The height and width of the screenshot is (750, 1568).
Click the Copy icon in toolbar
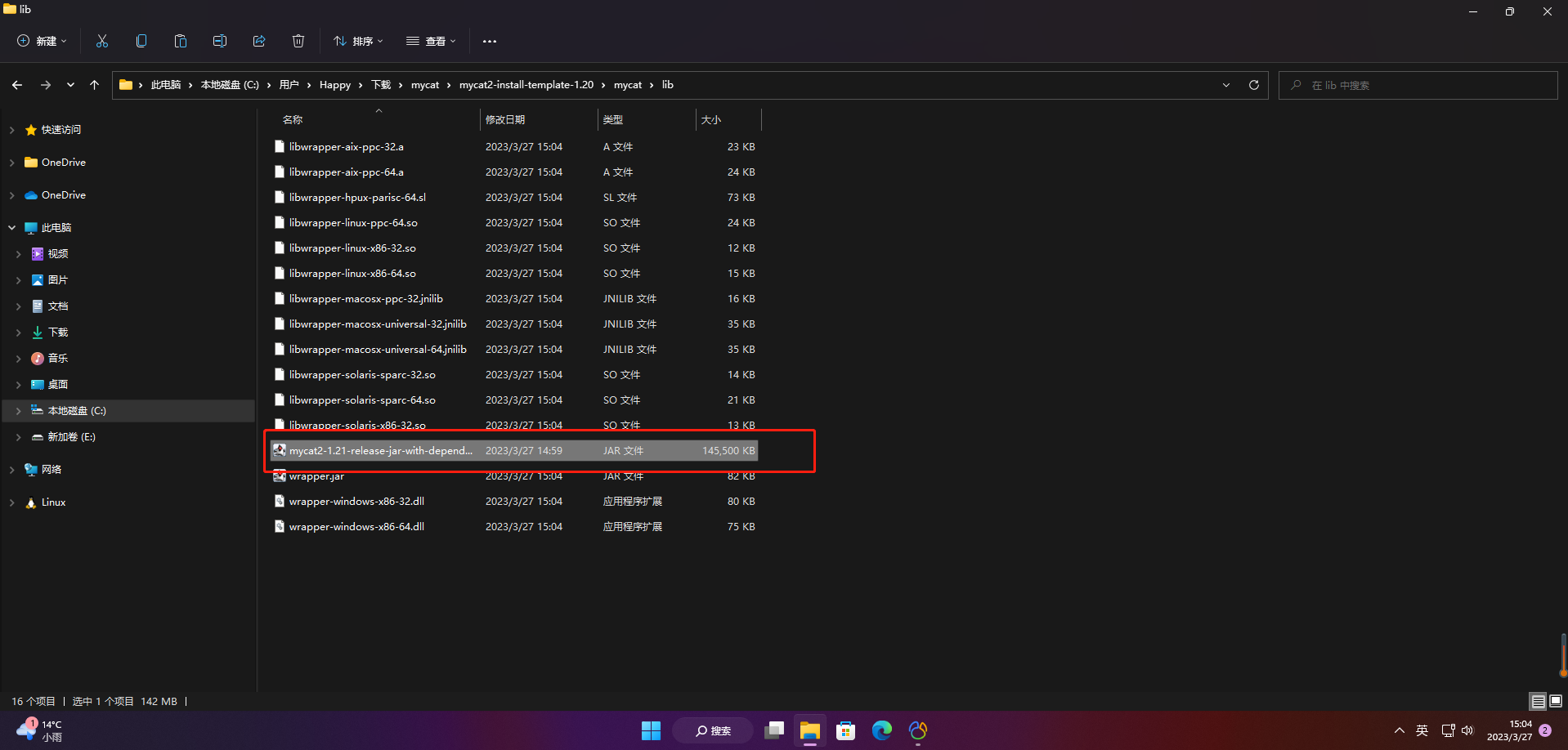(141, 41)
